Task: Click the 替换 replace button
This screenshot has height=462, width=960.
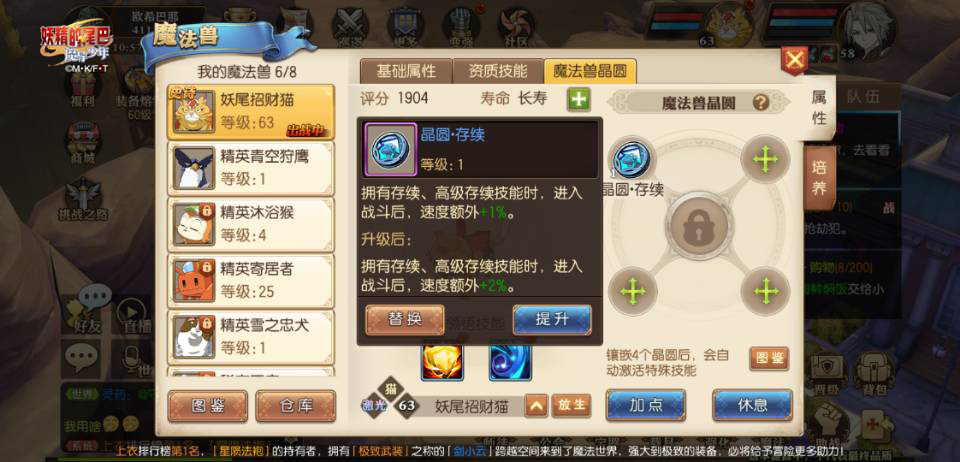Action: pos(405,319)
